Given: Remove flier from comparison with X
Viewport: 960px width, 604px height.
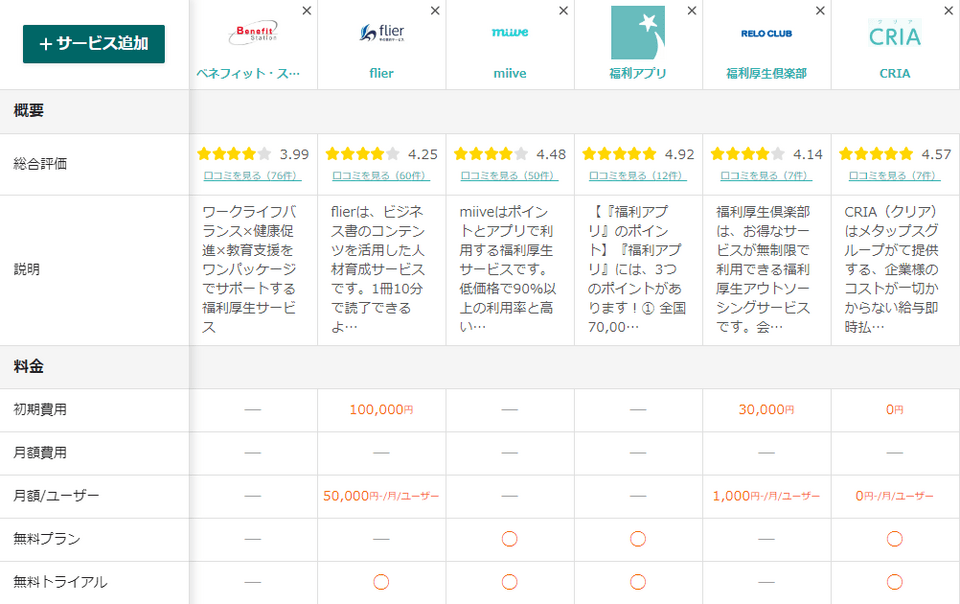Looking at the screenshot, I should pyautogui.click(x=434, y=11).
